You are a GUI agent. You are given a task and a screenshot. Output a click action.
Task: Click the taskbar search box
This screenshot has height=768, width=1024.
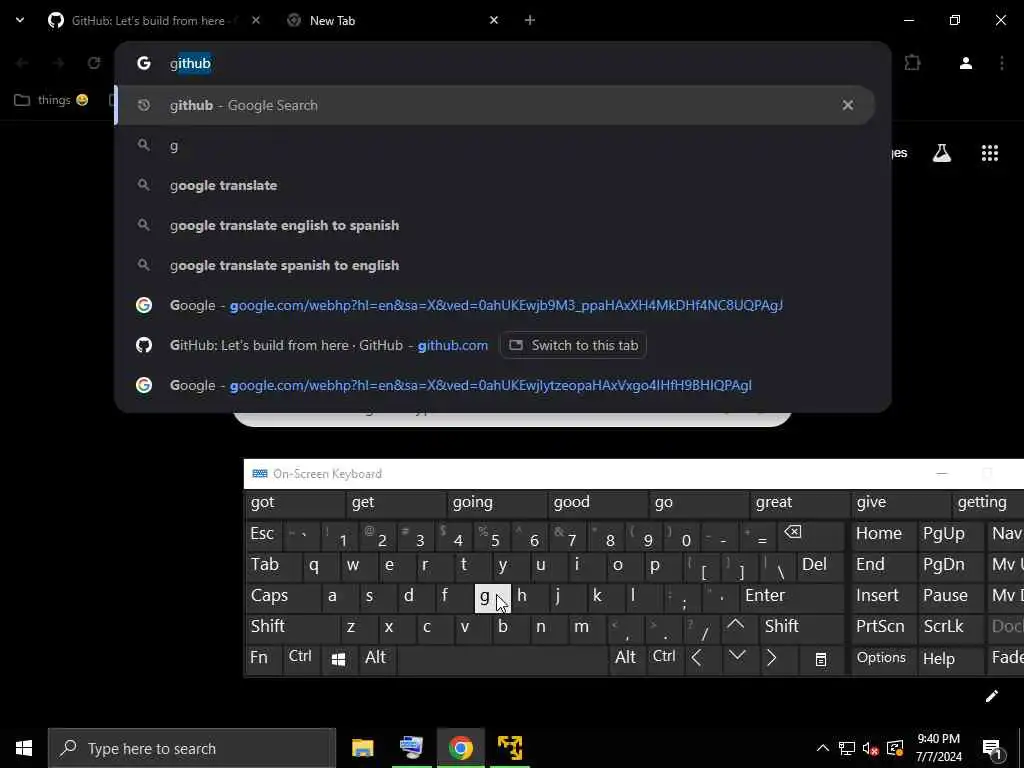coord(192,748)
